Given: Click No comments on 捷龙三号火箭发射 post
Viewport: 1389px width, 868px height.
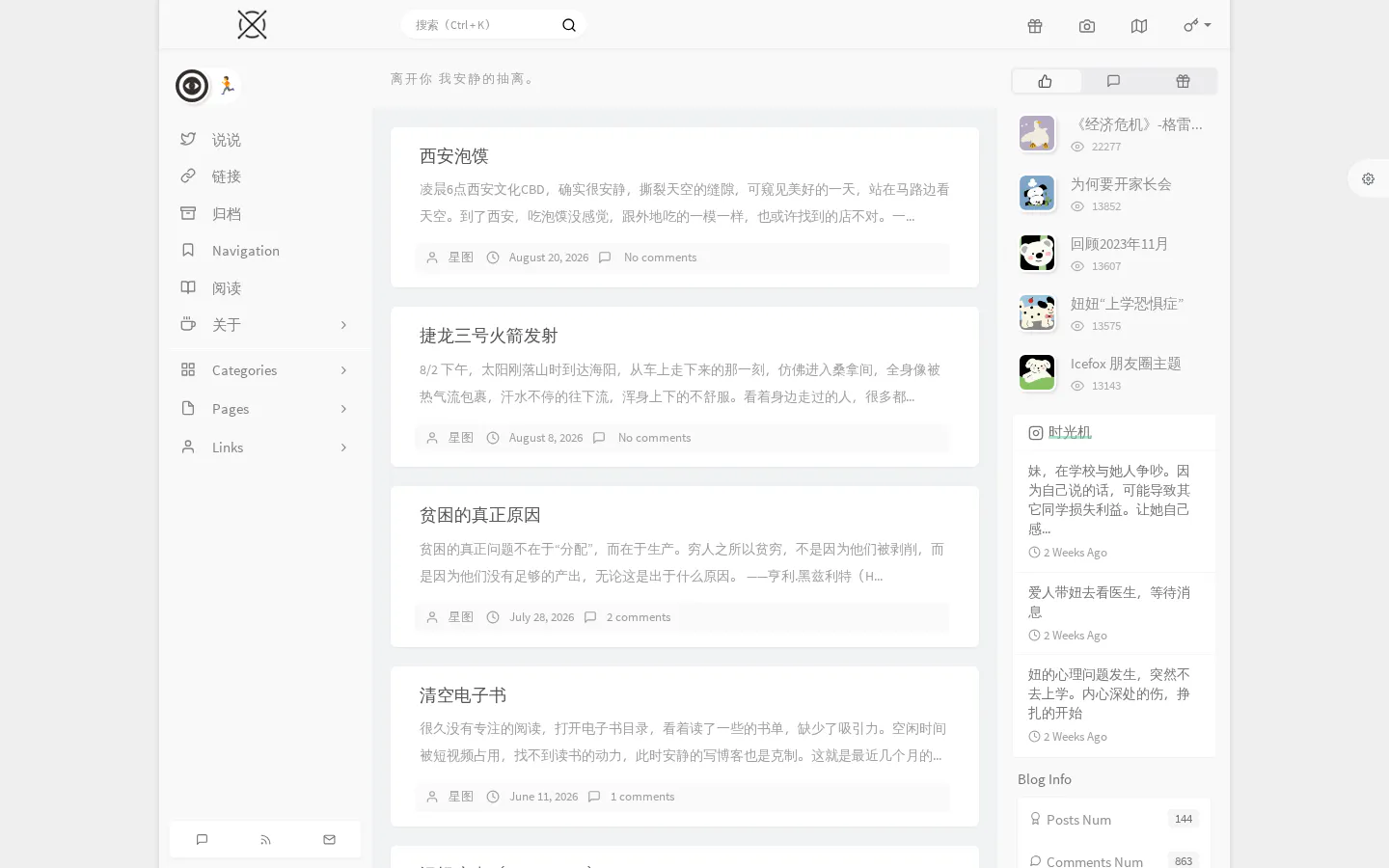Looking at the screenshot, I should [654, 438].
